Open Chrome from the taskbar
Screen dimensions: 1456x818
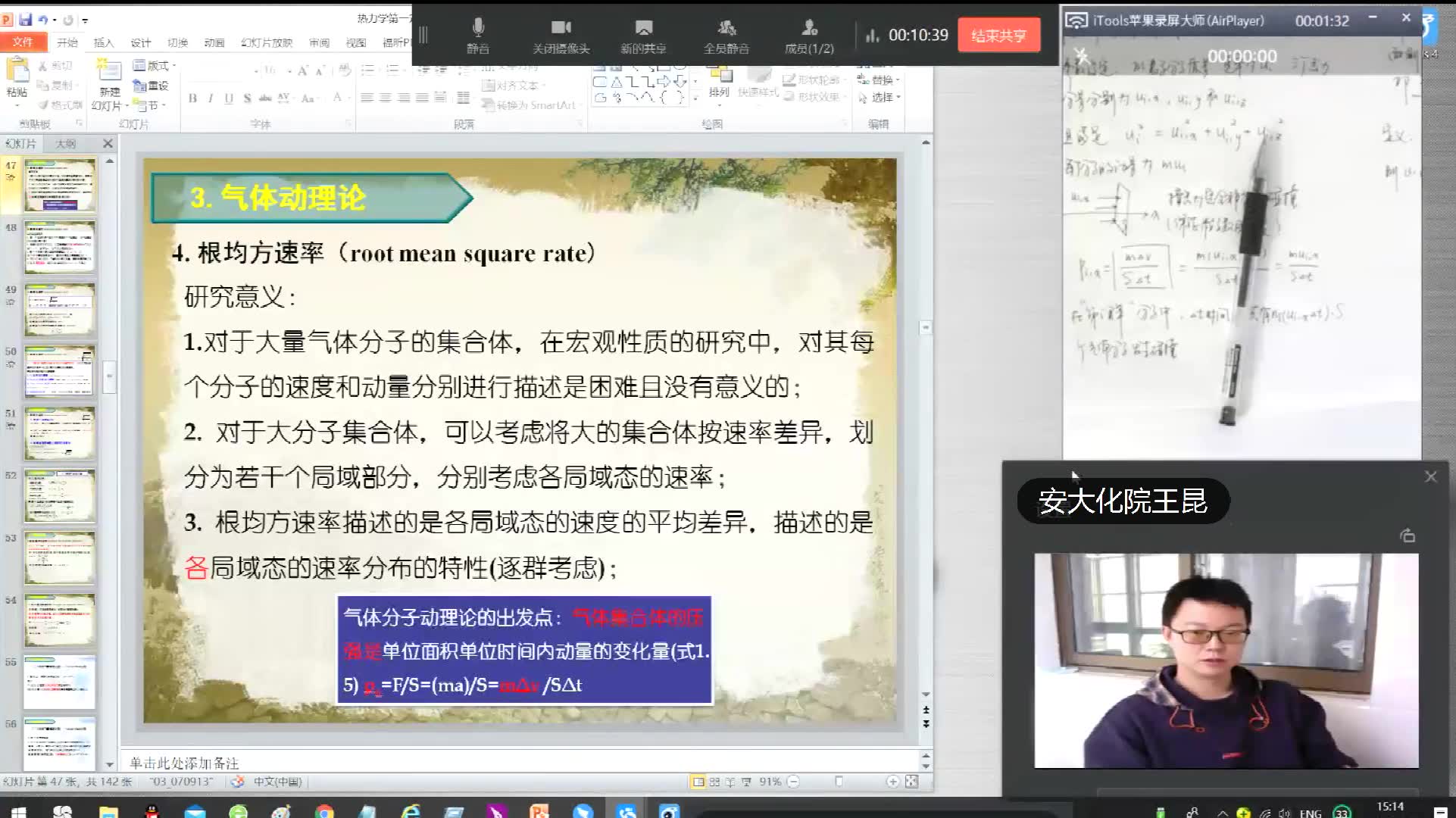324,812
